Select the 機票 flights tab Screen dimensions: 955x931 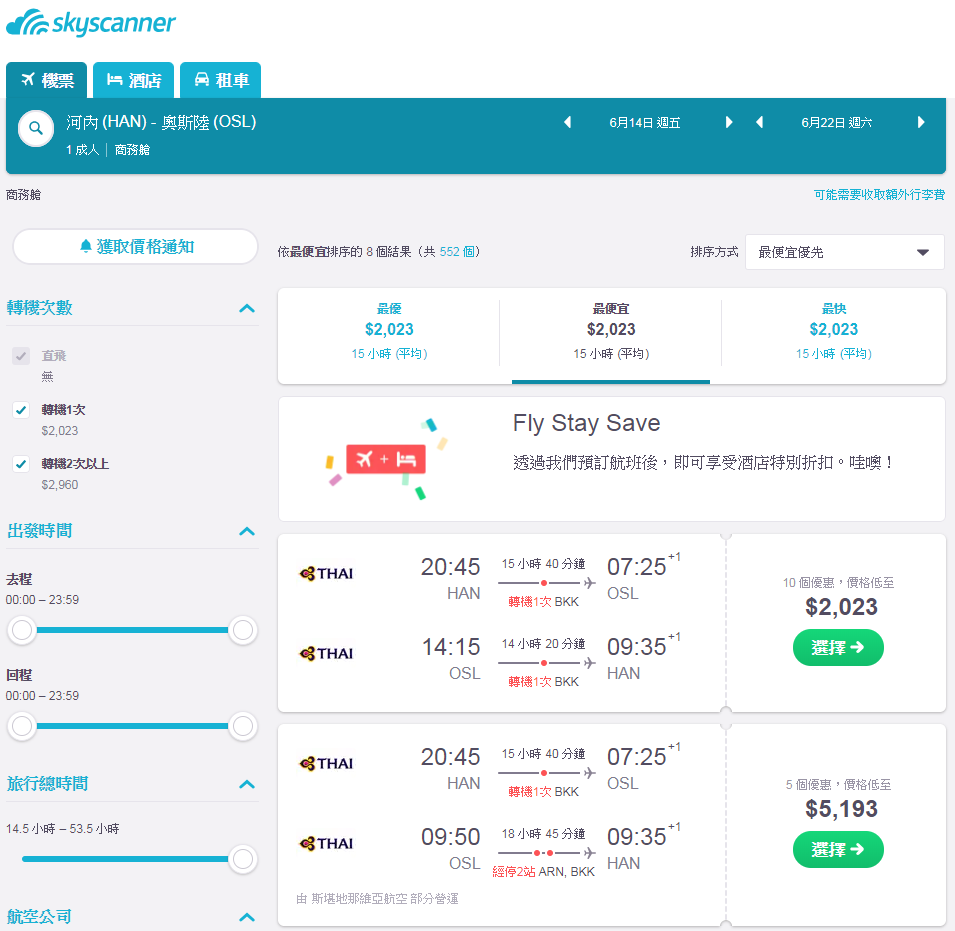(x=46, y=80)
